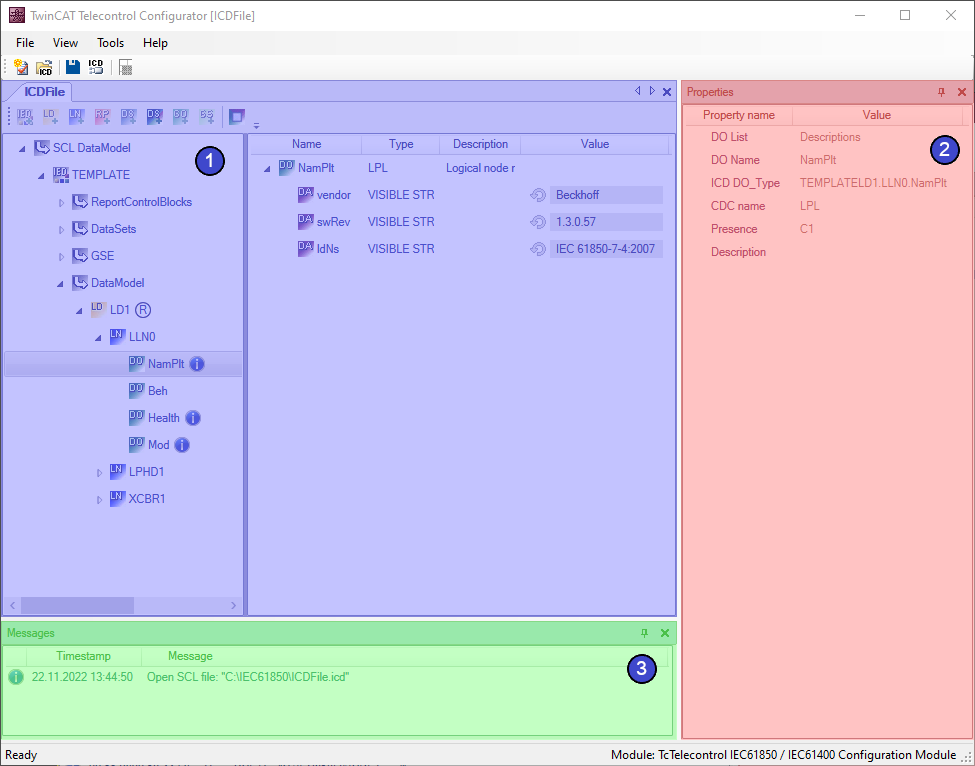The height and width of the screenshot is (766, 975).
Task: Reset the ldNs value with its revert icon
Action: click(x=537, y=249)
